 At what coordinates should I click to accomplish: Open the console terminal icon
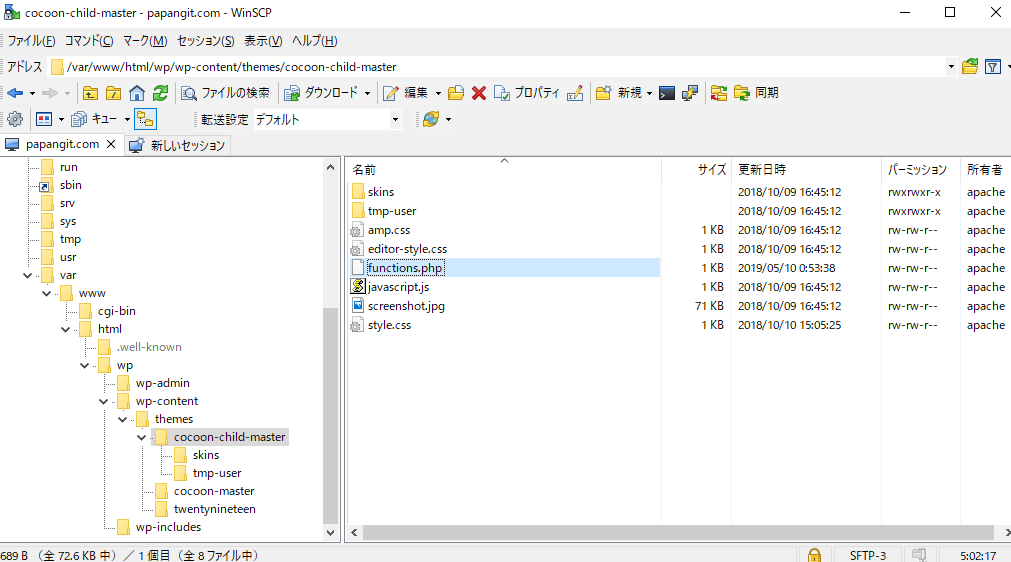coord(667,93)
